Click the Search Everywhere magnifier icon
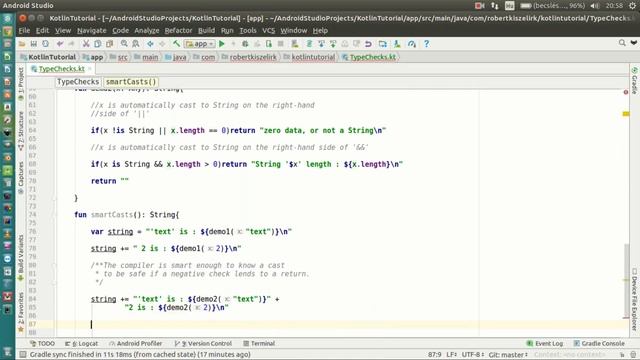The image size is (640, 360). (x=622, y=43)
